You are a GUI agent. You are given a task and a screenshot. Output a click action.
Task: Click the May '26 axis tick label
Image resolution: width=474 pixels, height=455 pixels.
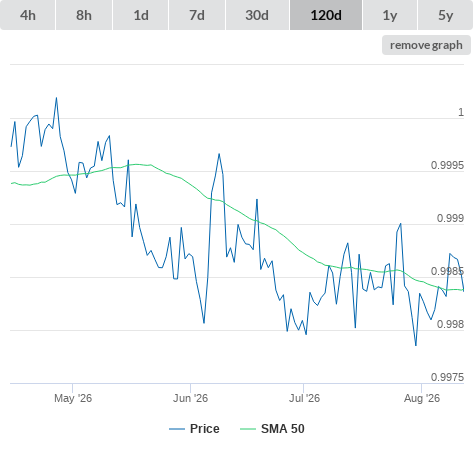[73, 398]
